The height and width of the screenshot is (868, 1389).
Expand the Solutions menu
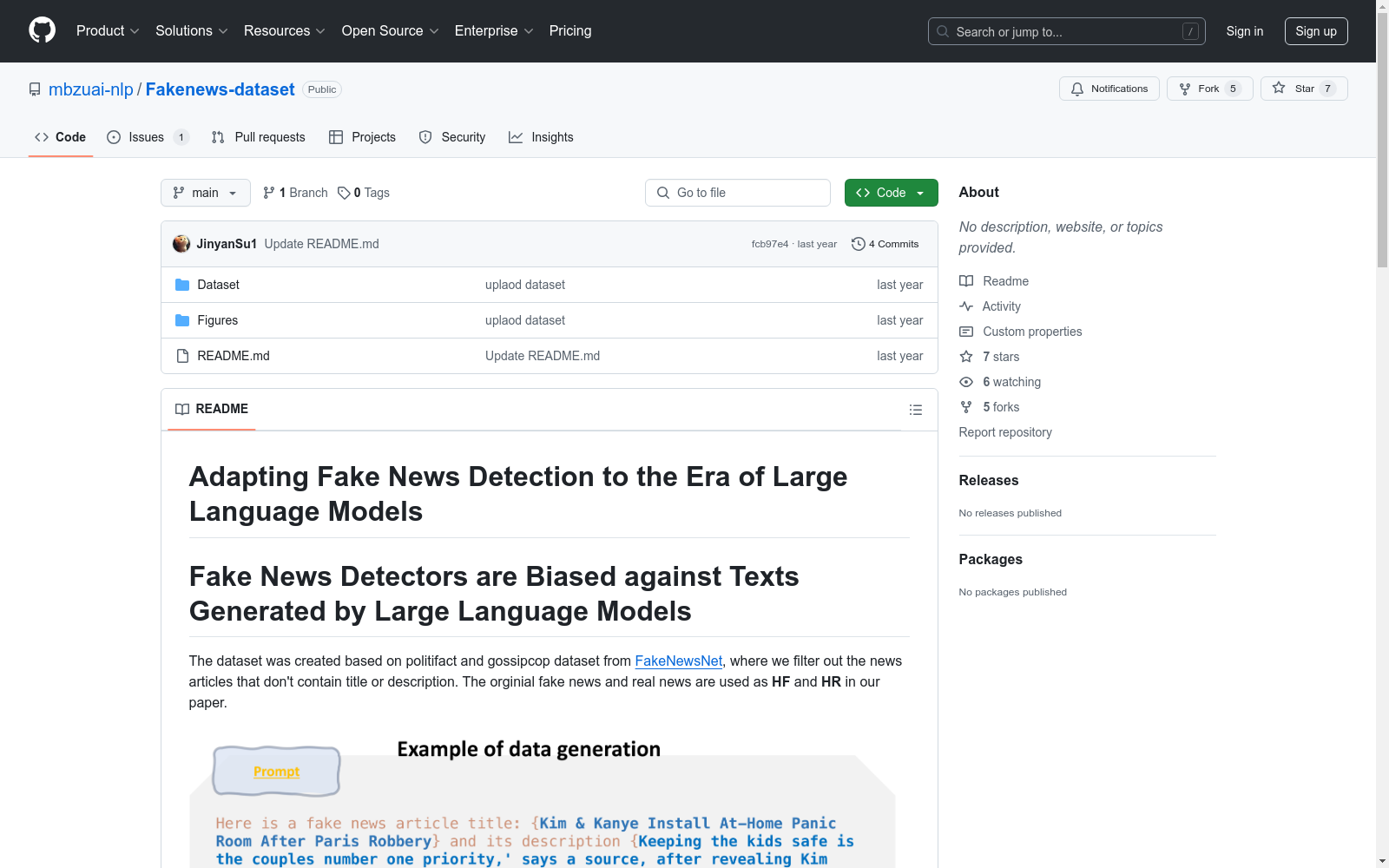click(192, 30)
